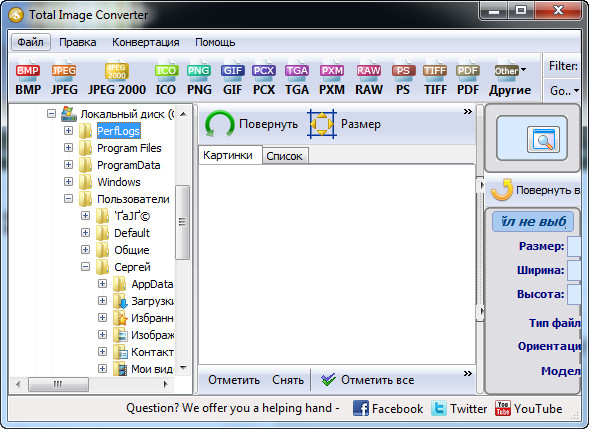This screenshot has width=589, height=429.
Task: Open the Twitter link
Action: coord(459,408)
